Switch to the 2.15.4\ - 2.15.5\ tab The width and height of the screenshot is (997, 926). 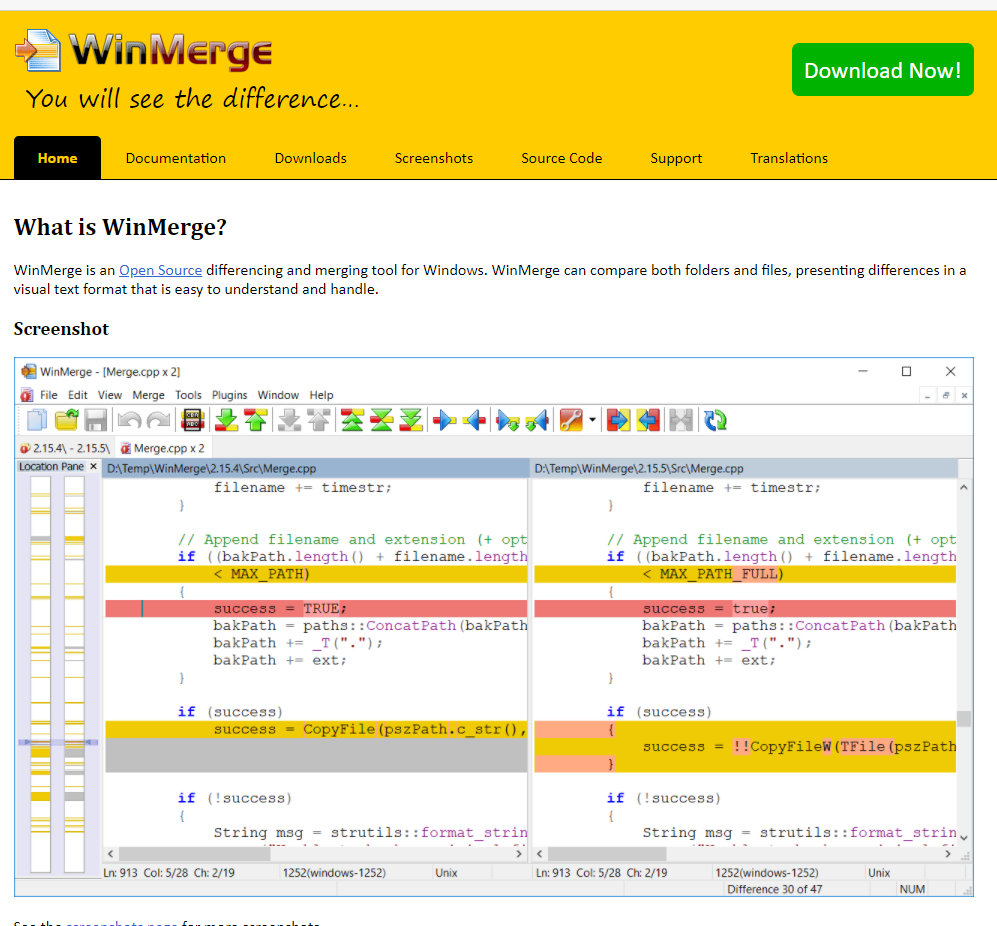[x=65, y=448]
